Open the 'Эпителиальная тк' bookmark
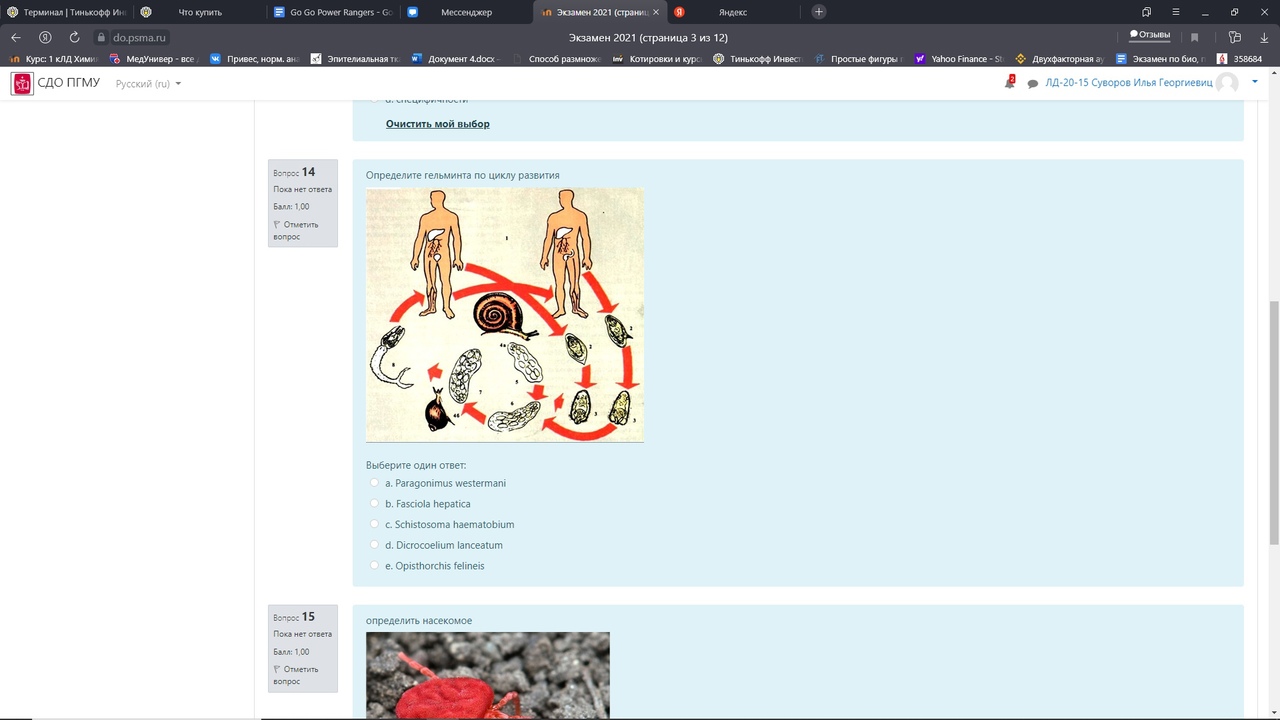 (x=355, y=59)
